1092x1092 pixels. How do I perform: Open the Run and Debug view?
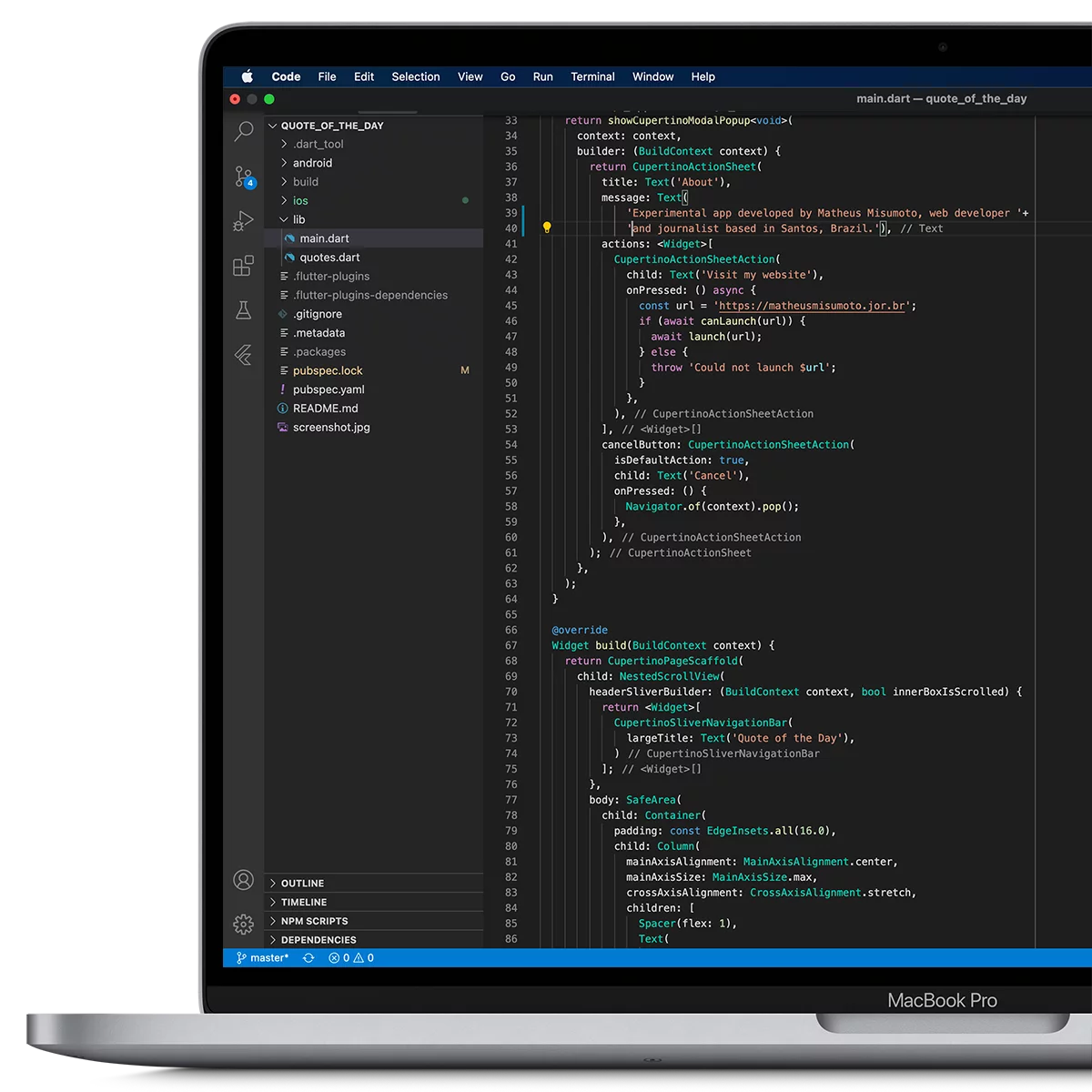pyautogui.click(x=243, y=221)
